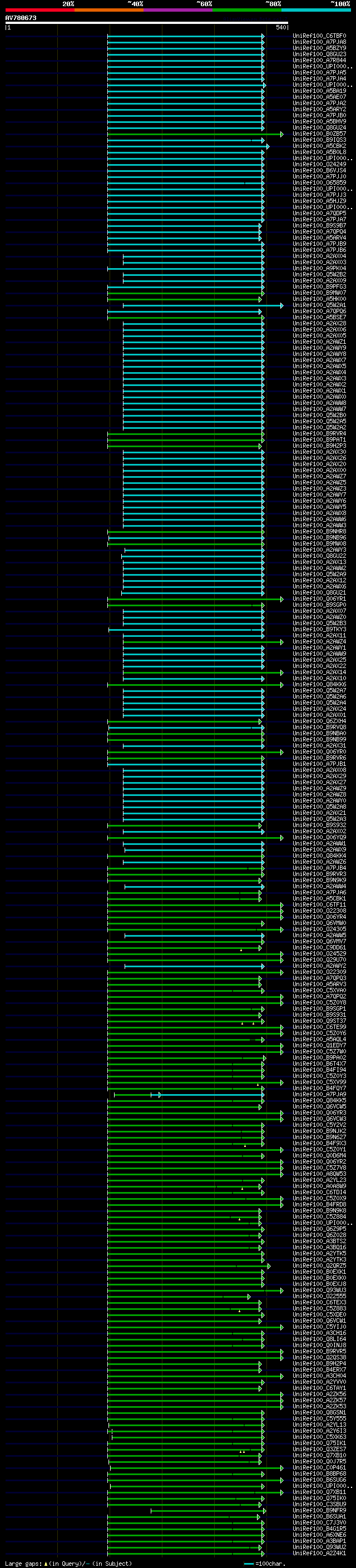The image size is (356, 1568).
Task: Select the UniRef100_B9SGP0 label
Action: (319, 605)
